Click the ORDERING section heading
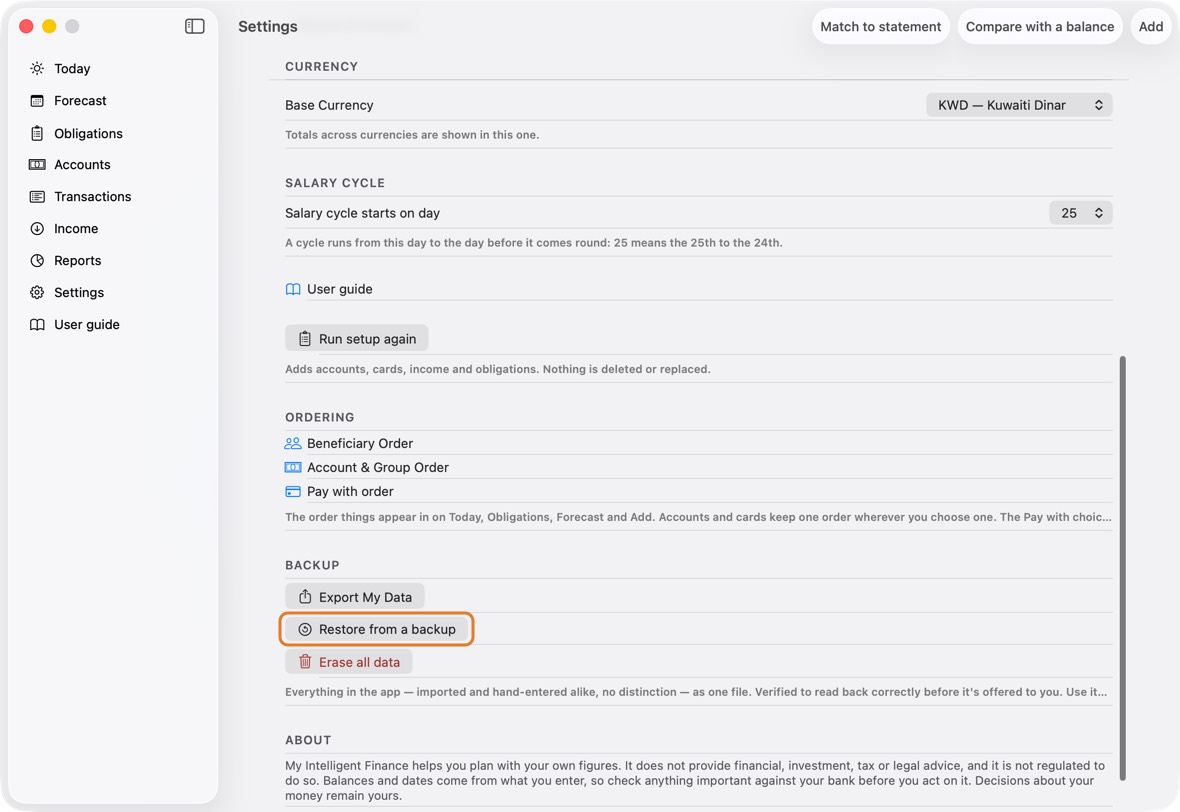The height and width of the screenshot is (812, 1180). [x=320, y=417]
